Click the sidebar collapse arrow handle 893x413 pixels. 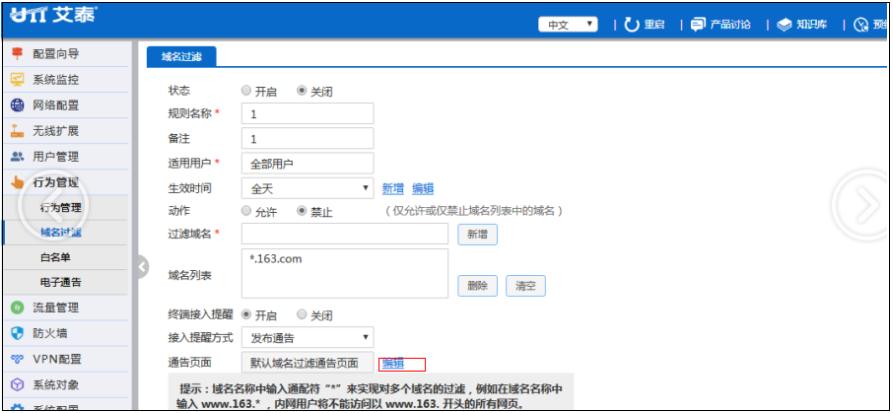point(142,267)
